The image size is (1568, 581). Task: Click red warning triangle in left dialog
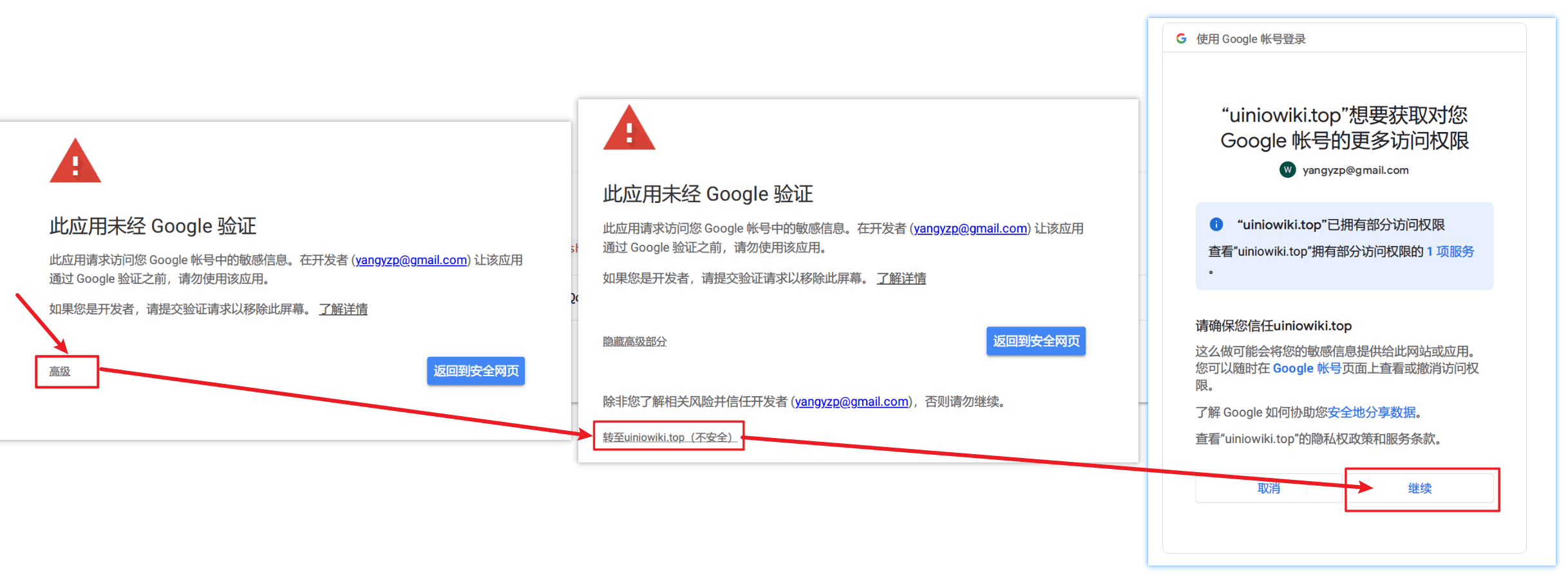(75, 161)
